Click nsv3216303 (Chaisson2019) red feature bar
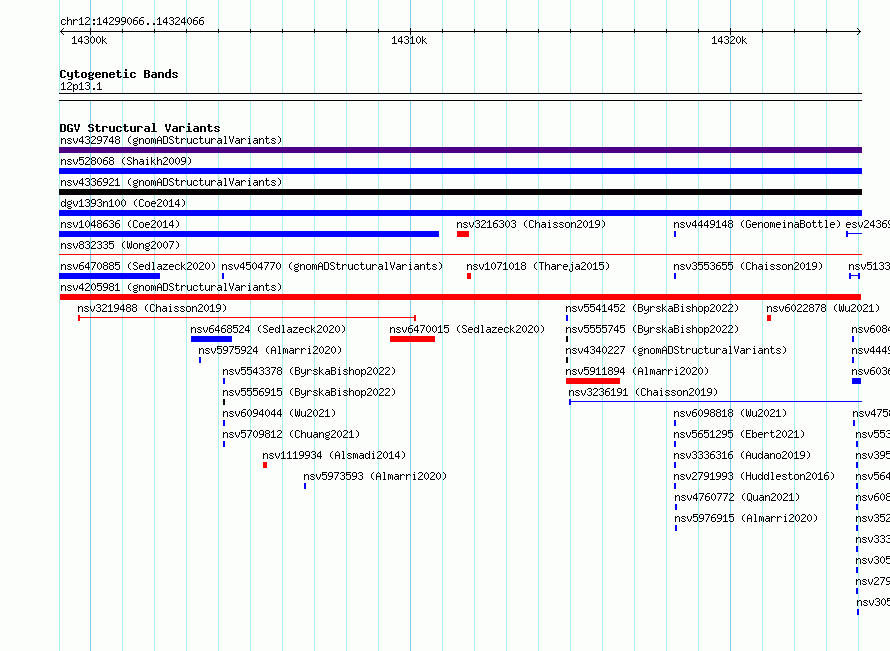 click(x=463, y=234)
